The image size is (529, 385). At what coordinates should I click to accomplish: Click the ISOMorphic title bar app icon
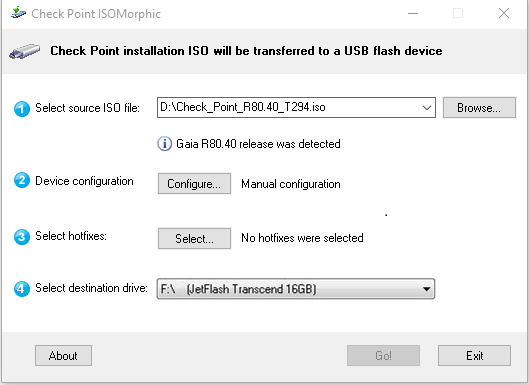(18, 13)
